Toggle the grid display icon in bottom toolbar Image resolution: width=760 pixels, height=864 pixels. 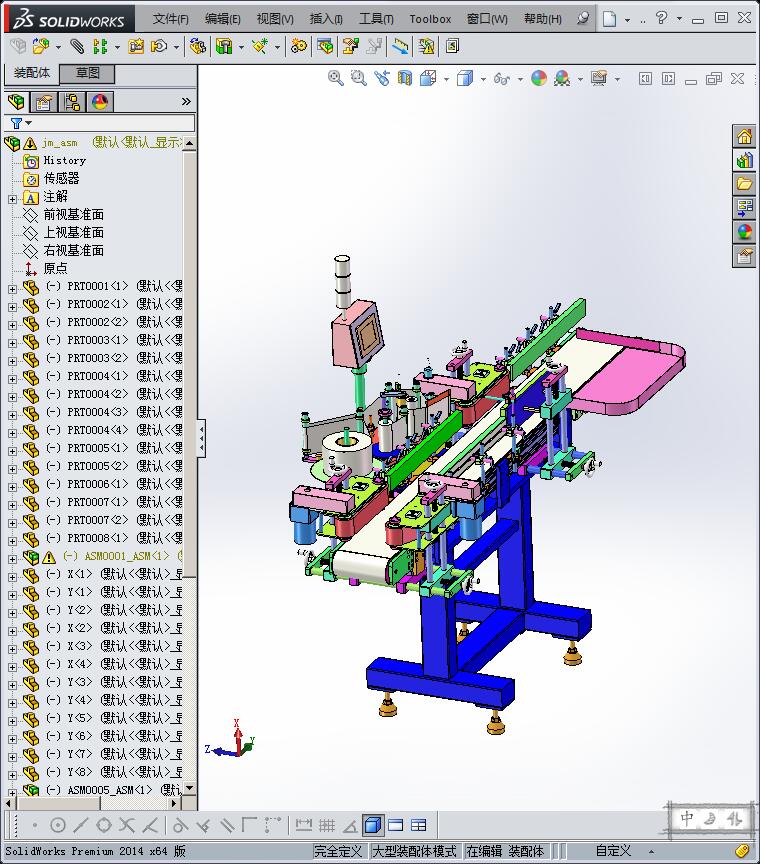pos(327,825)
